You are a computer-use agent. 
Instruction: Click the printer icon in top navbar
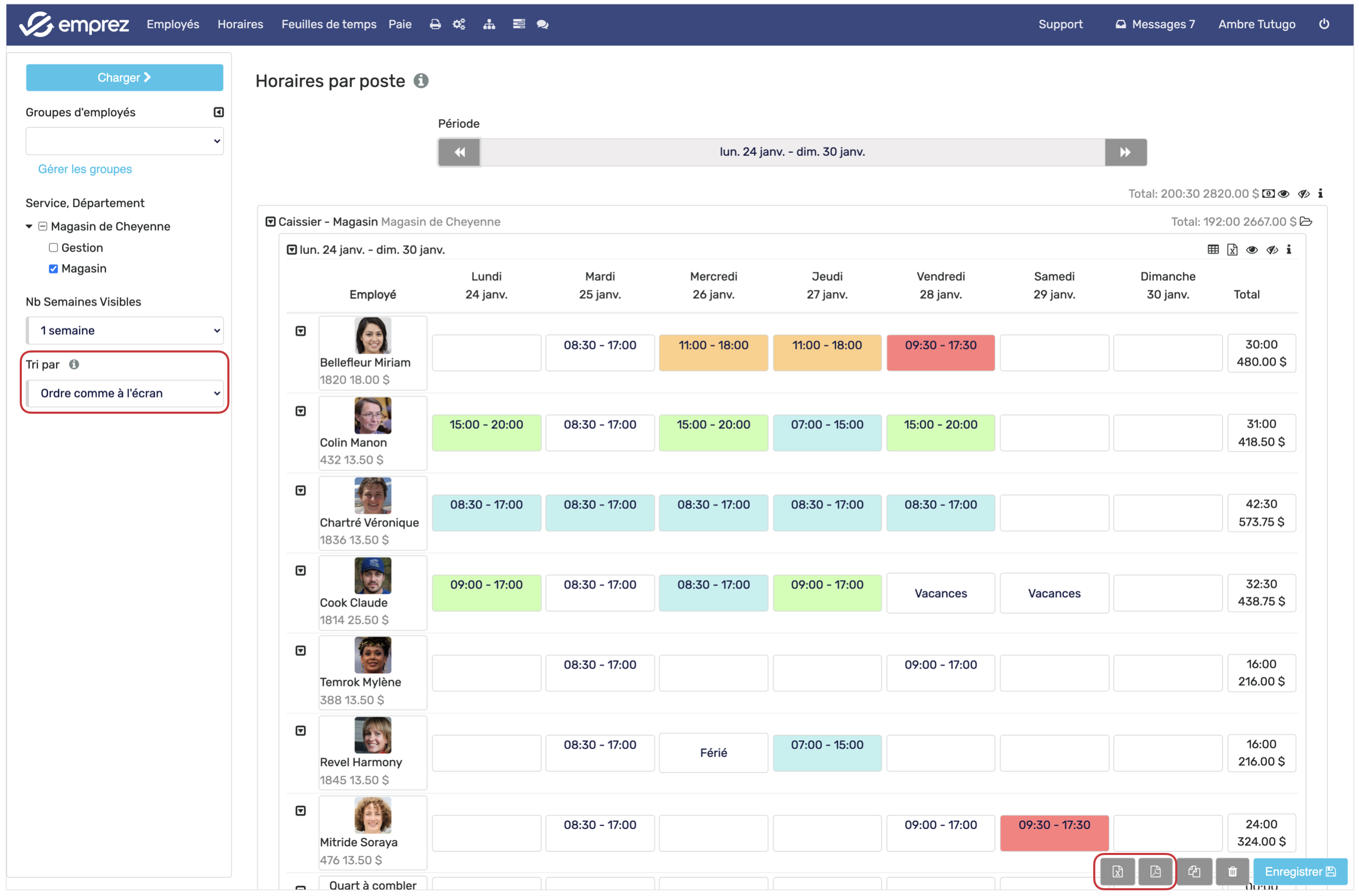click(x=436, y=24)
